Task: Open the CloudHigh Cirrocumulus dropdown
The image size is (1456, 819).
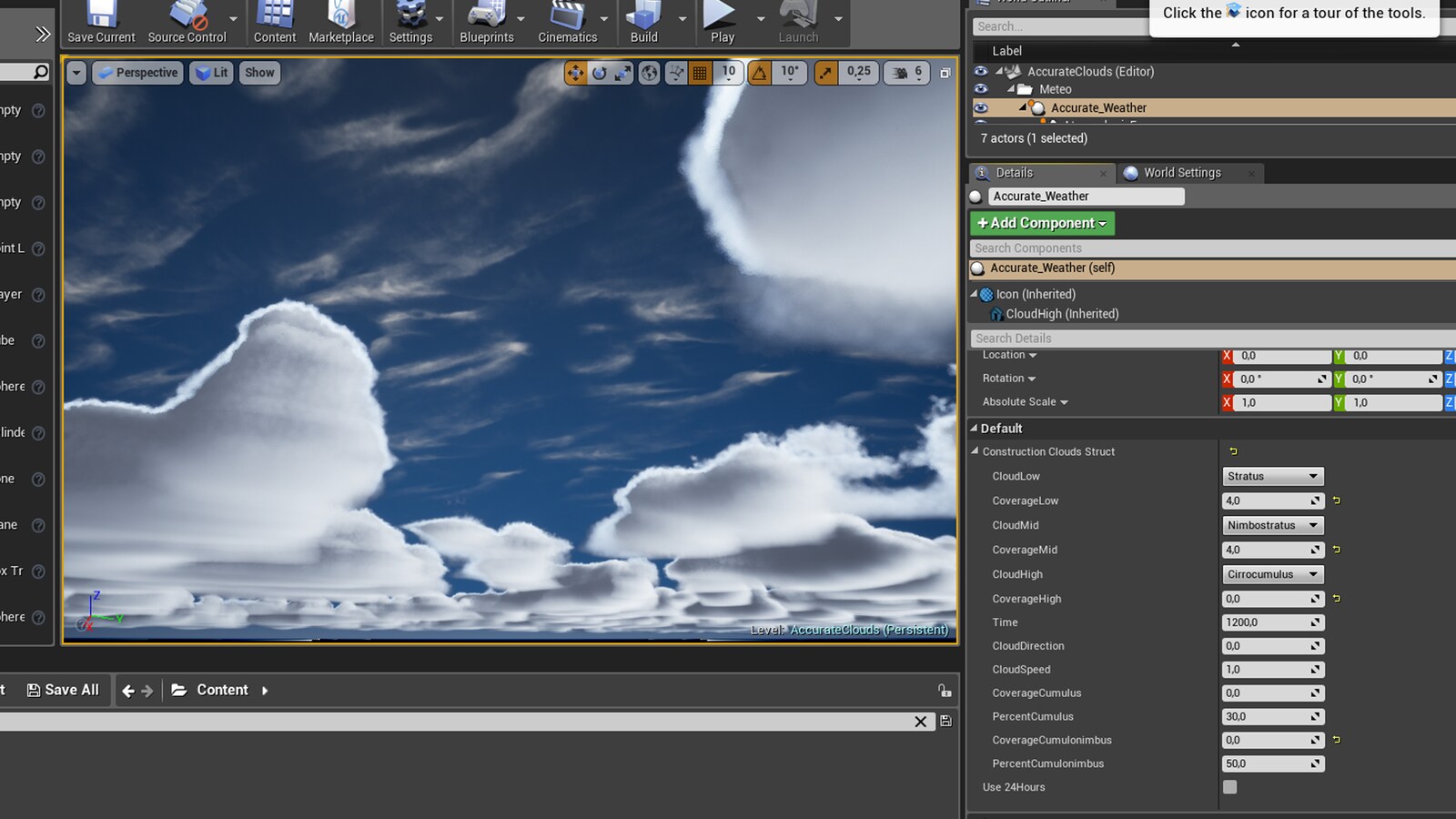Action: click(x=1272, y=574)
